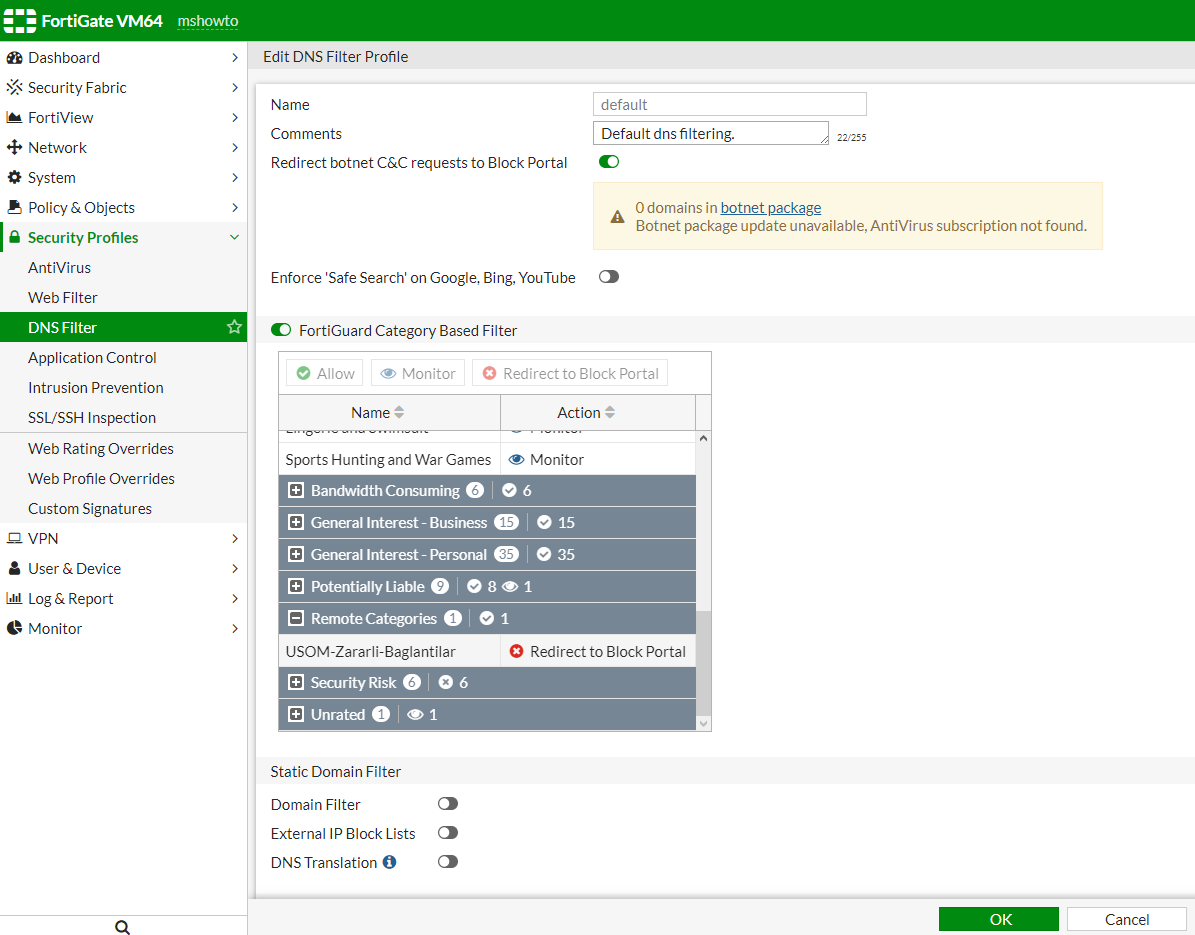Expand the Security Risk category
The height and width of the screenshot is (935, 1195).
(x=296, y=683)
